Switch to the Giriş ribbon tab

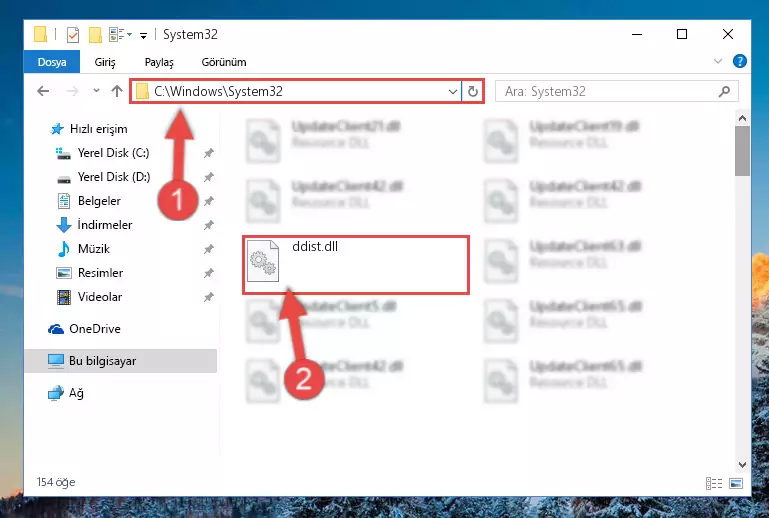(x=105, y=62)
